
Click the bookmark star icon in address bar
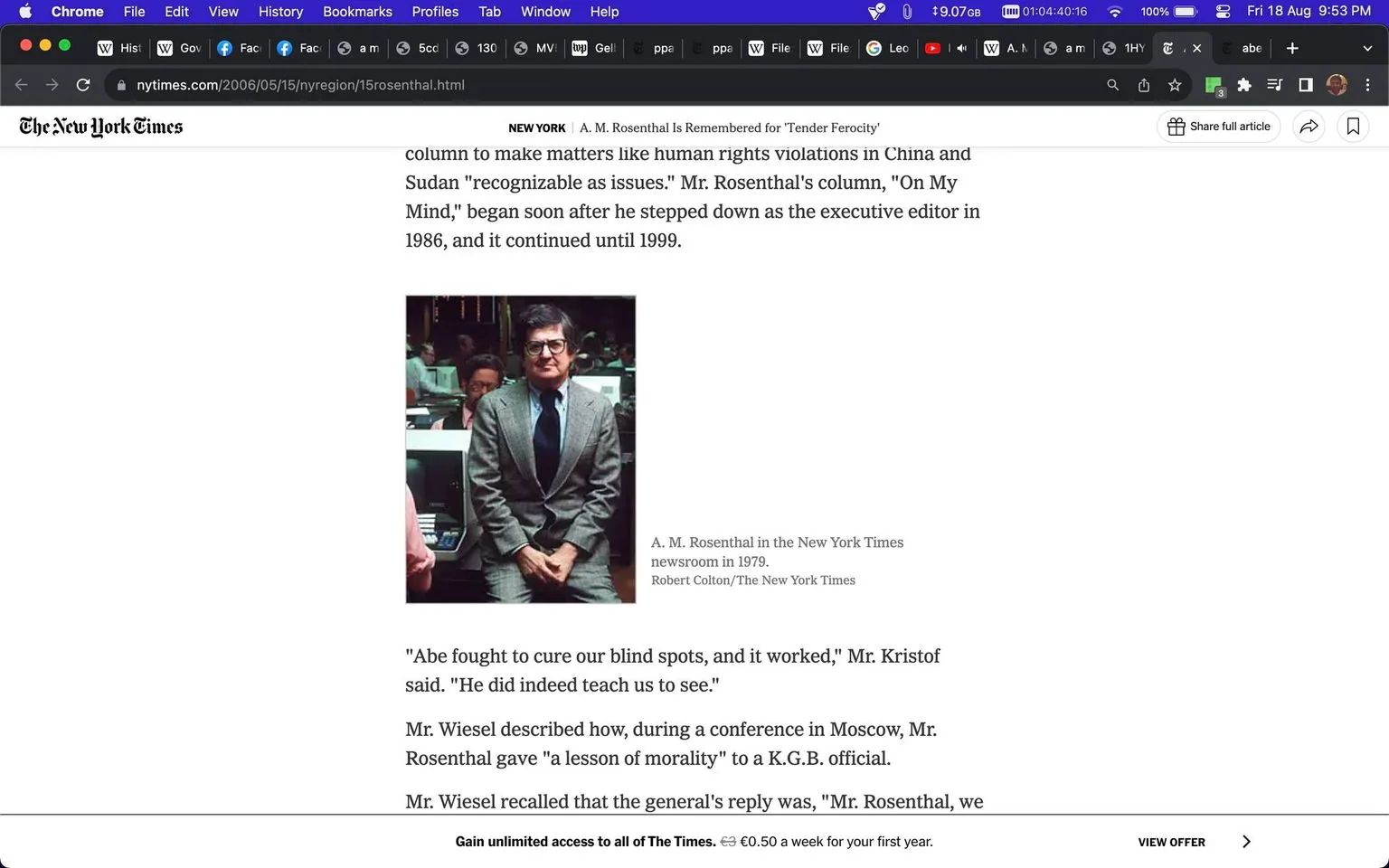[x=1175, y=85]
